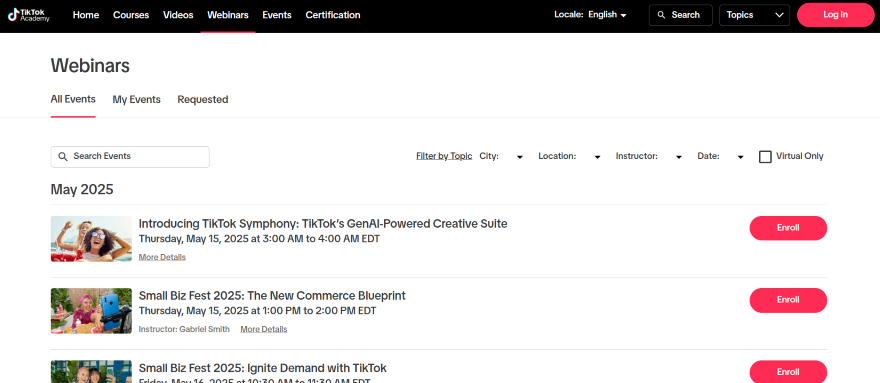Open Certification in navigation bar
880x383 pixels.
(333, 15)
